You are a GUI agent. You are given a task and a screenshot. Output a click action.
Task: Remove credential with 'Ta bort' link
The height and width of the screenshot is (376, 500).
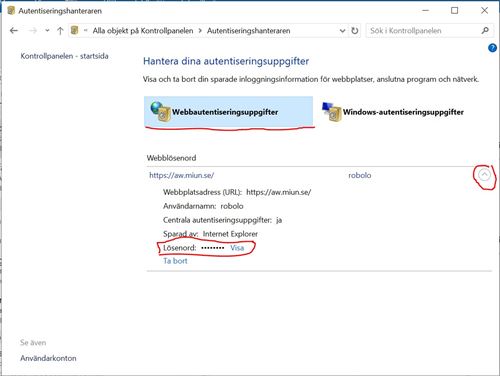pyautogui.click(x=175, y=261)
